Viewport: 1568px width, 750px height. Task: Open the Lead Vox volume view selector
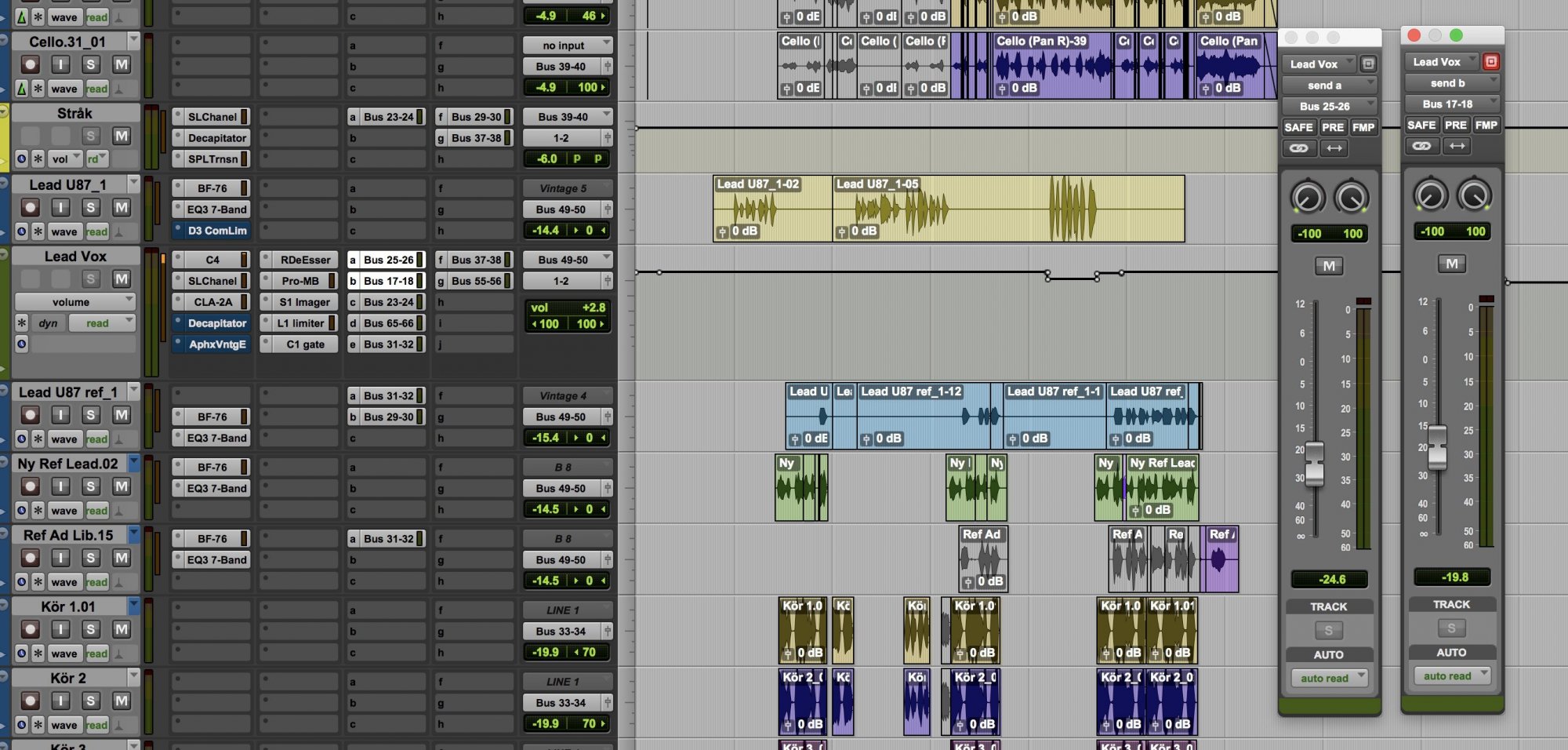point(75,302)
